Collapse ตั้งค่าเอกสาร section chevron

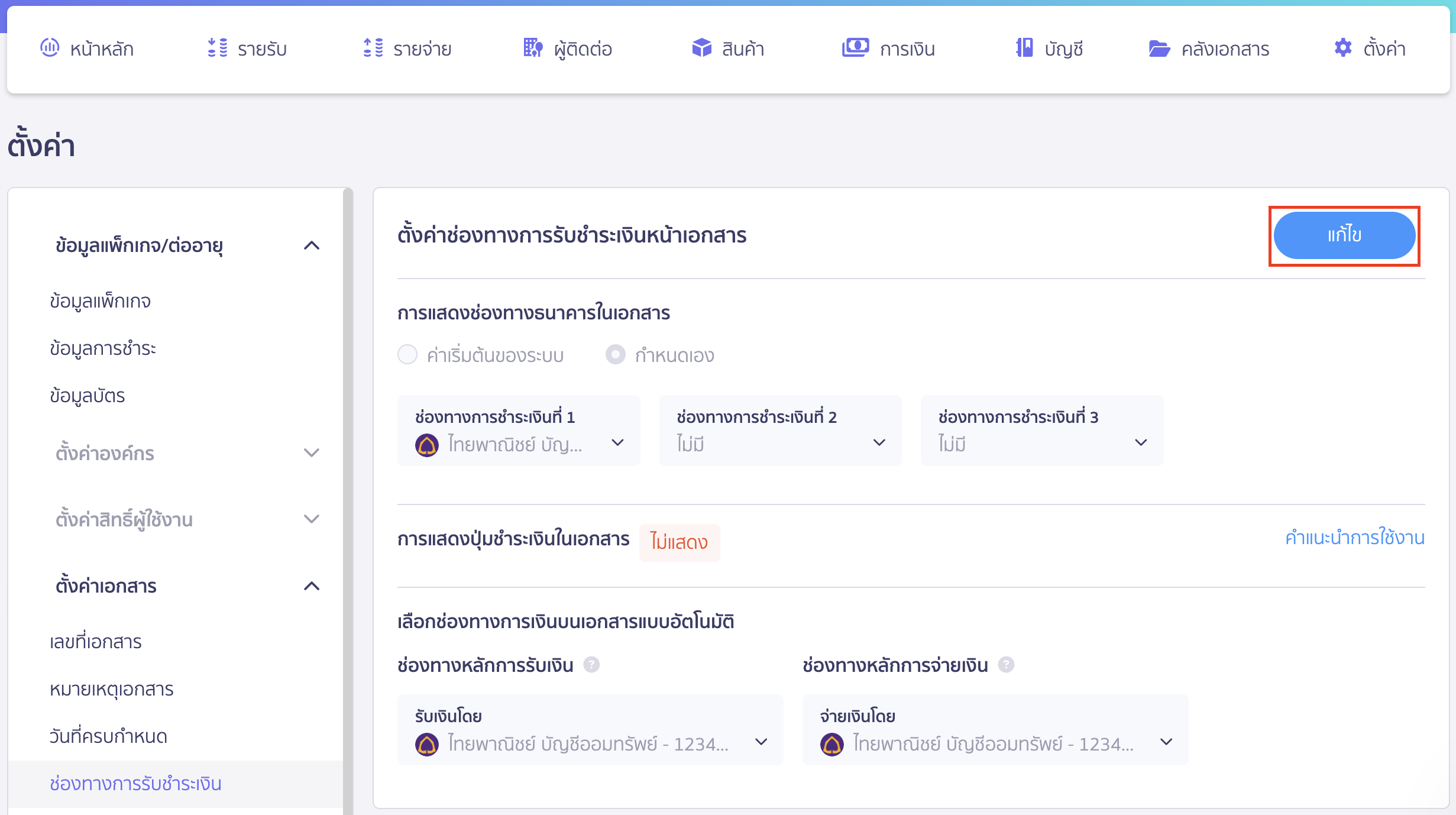(312, 586)
